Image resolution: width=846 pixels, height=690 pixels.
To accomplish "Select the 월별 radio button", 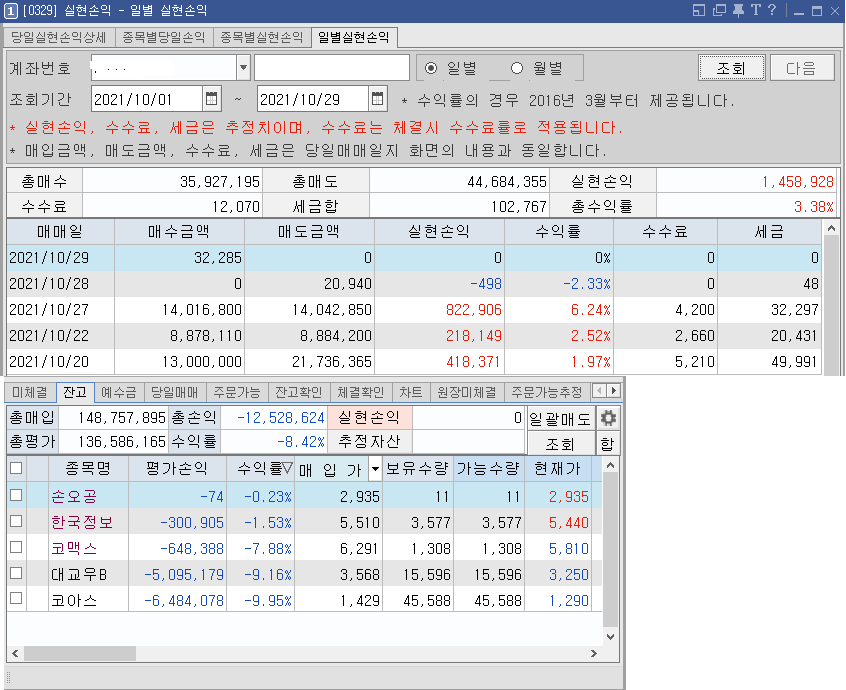I will point(517,68).
